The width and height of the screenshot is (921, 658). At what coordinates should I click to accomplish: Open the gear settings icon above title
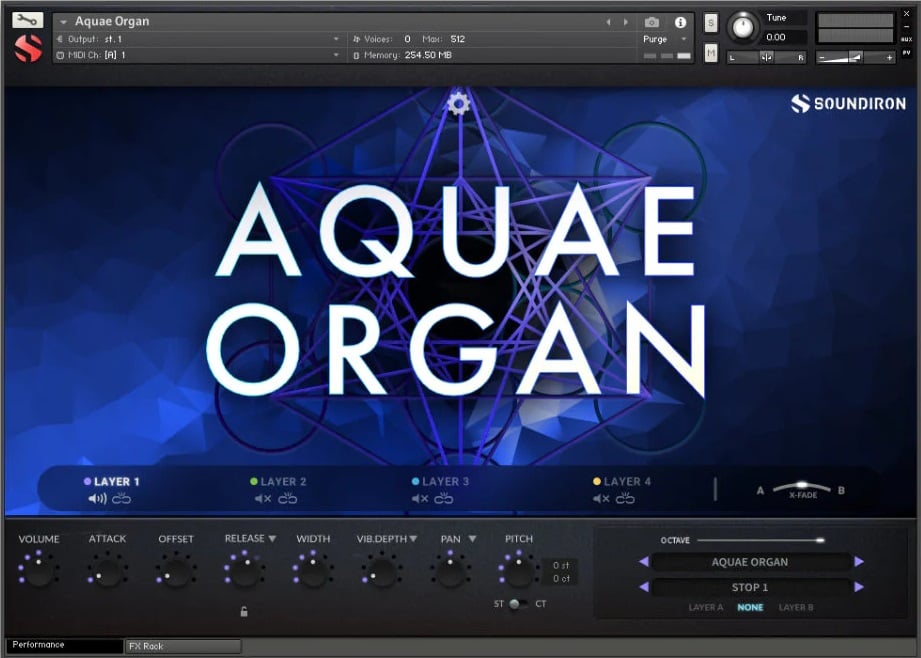coord(458,104)
